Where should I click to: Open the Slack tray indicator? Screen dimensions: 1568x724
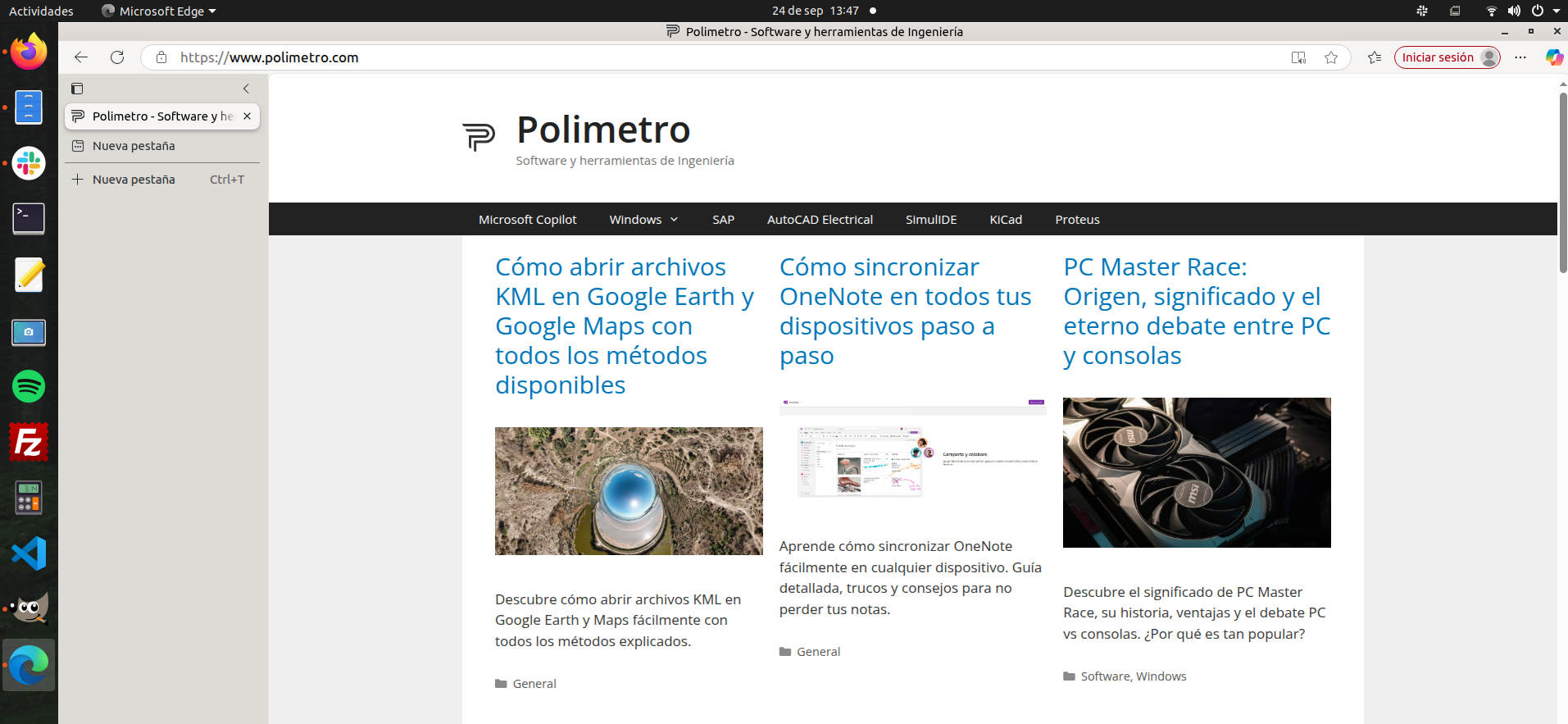tap(1422, 11)
